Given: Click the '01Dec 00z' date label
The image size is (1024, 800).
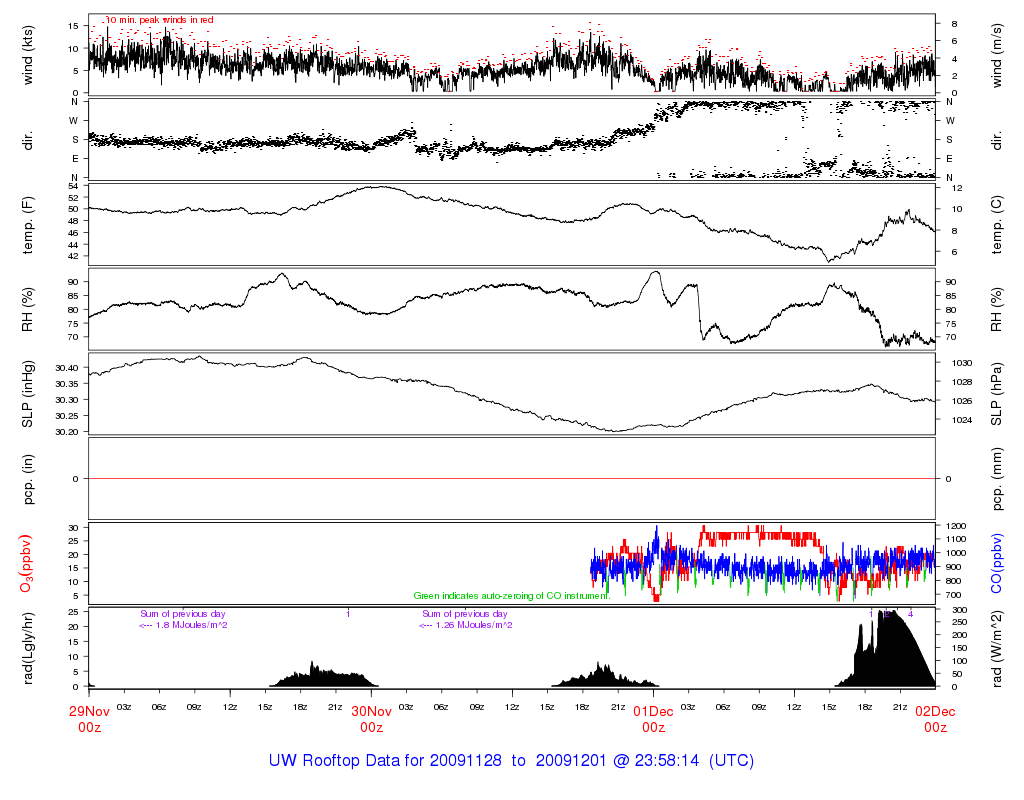Looking at the screenshot, I should (653, 719).
